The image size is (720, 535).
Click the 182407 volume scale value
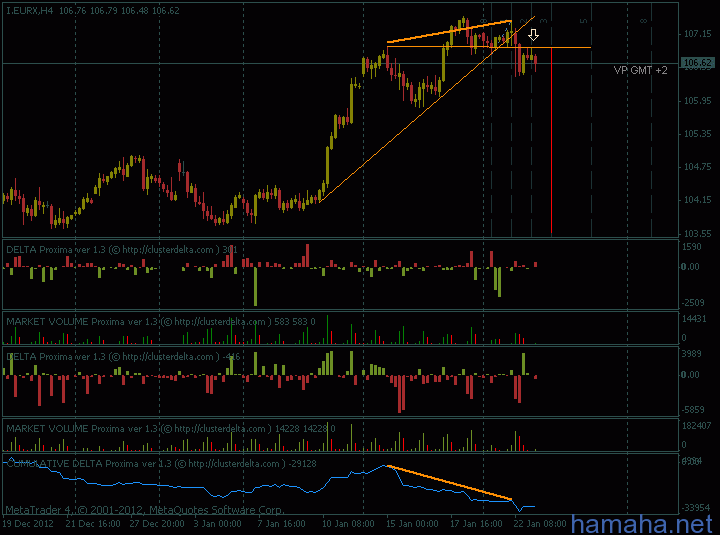pyautogui.click(x=696, y=426)
